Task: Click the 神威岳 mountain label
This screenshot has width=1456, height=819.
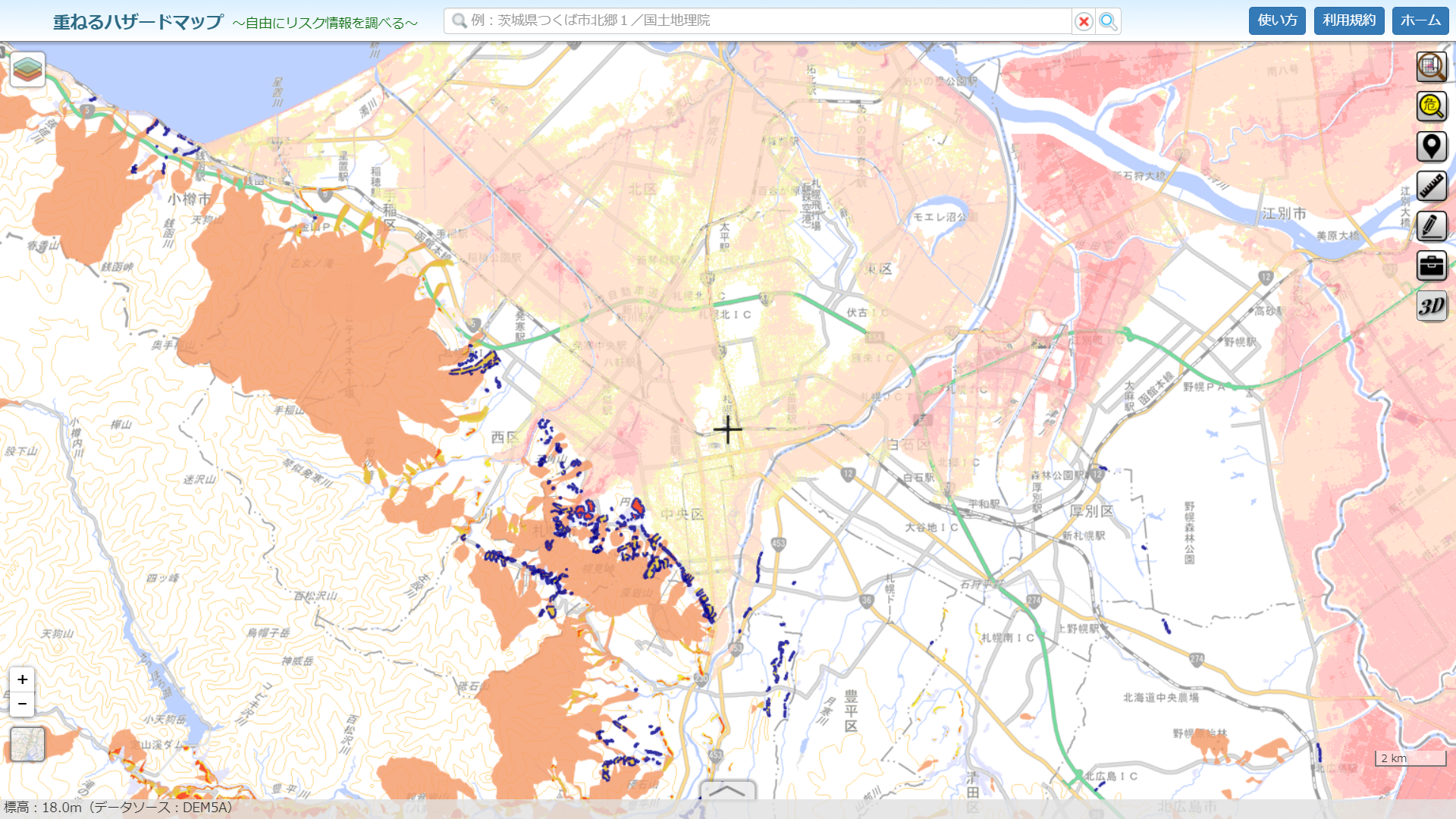Action: 297,661
